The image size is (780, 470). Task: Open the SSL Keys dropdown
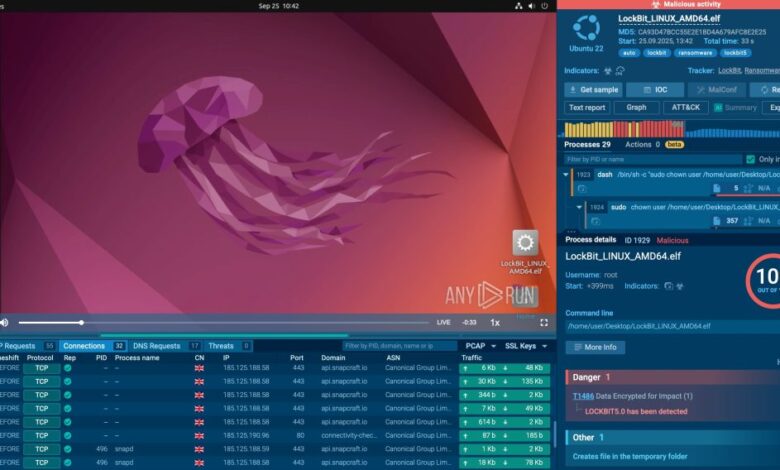(526, 346)
